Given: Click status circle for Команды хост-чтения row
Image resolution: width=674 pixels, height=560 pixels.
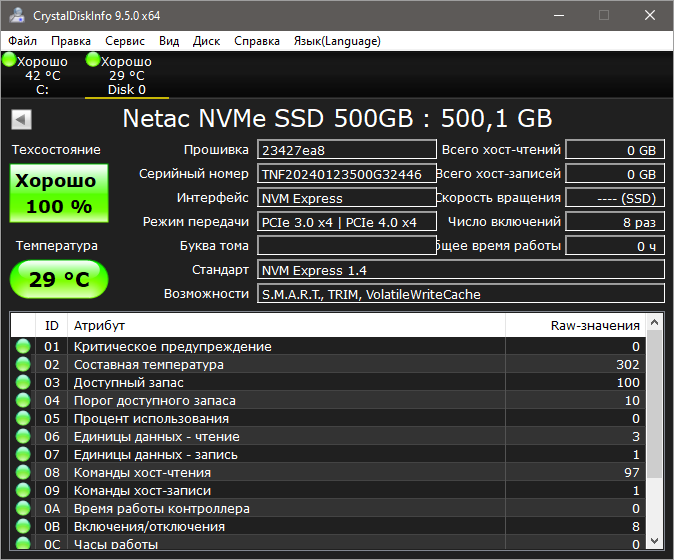Looking at the screenshot, I should click(23, 473).
